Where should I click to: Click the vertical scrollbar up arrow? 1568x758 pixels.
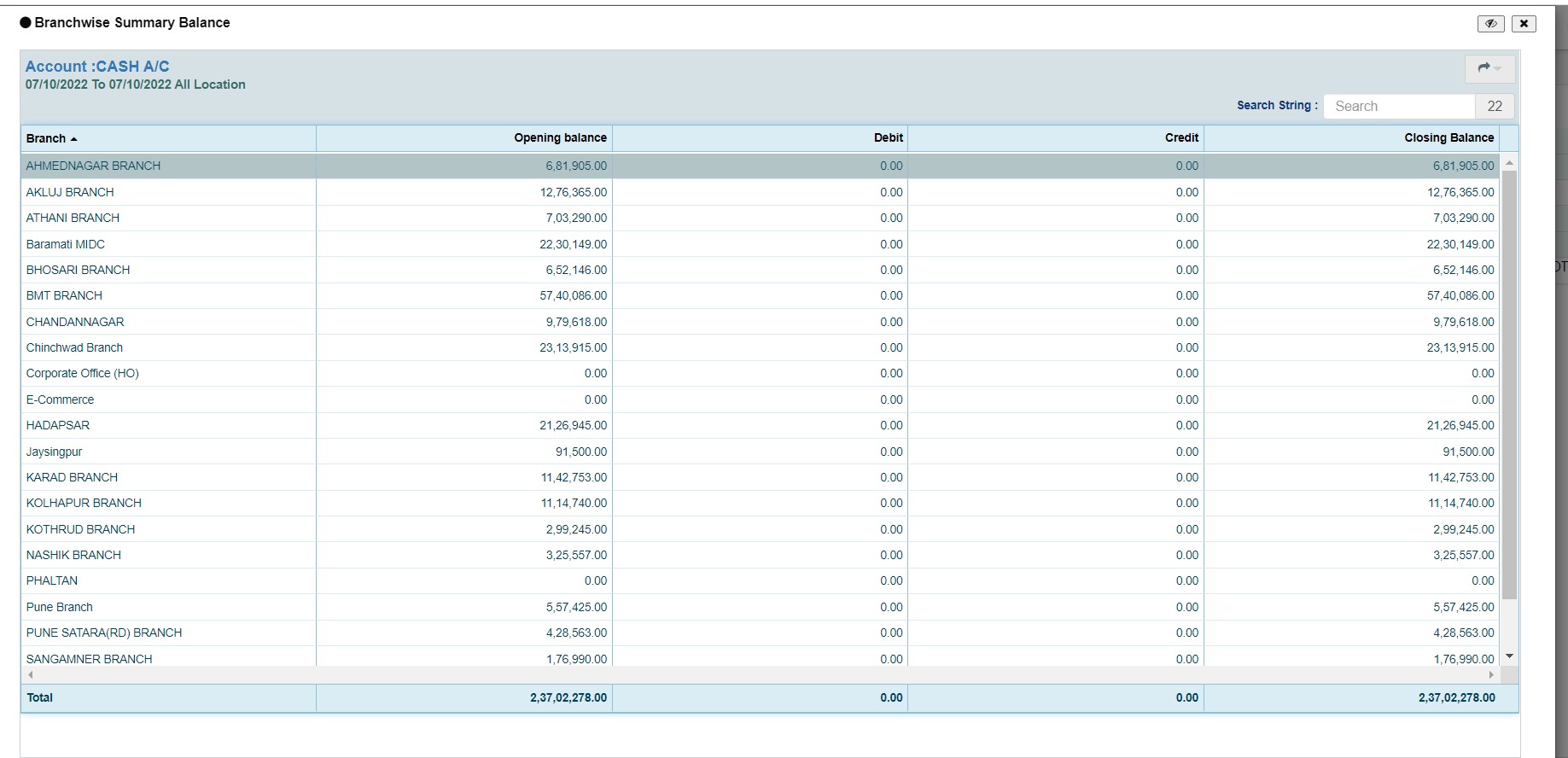point(1509,162)
